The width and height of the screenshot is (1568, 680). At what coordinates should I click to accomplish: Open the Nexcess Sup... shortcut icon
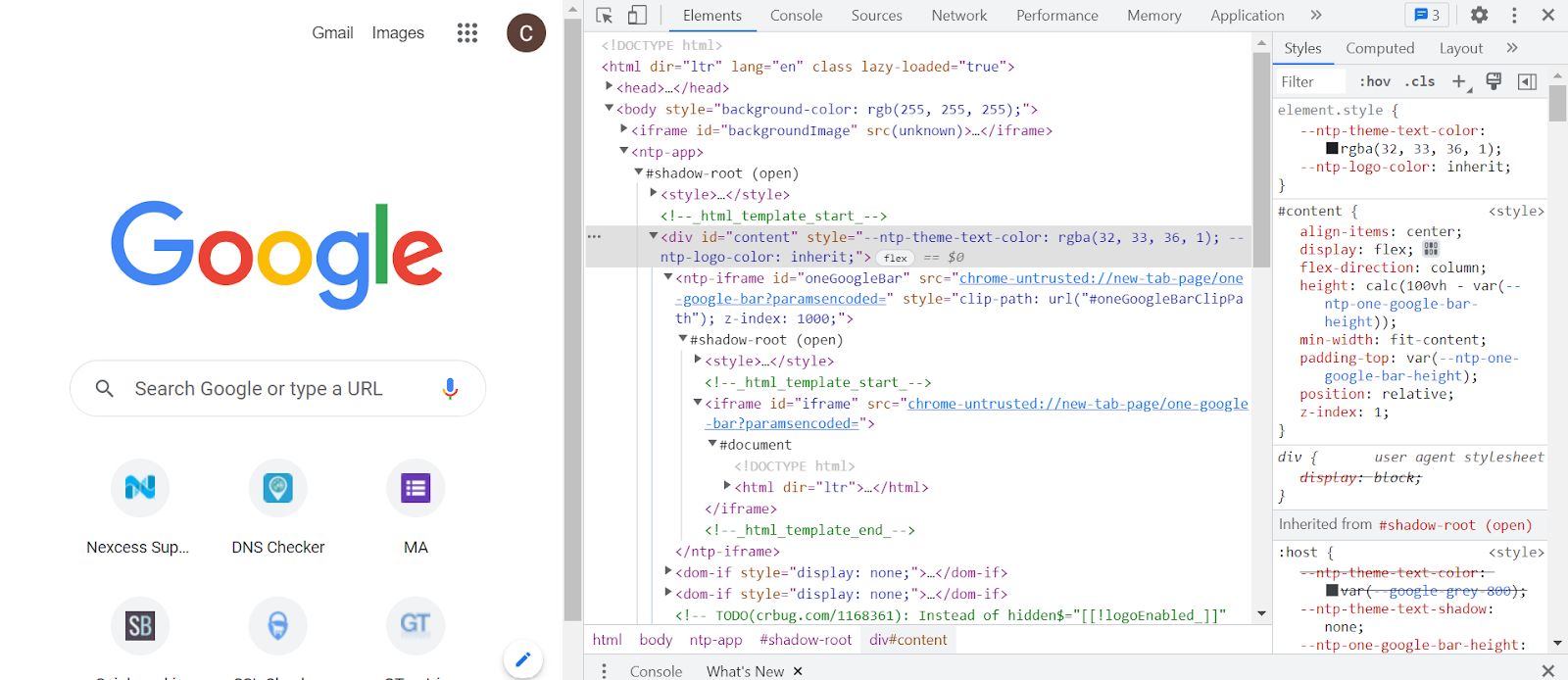point(139,487)
